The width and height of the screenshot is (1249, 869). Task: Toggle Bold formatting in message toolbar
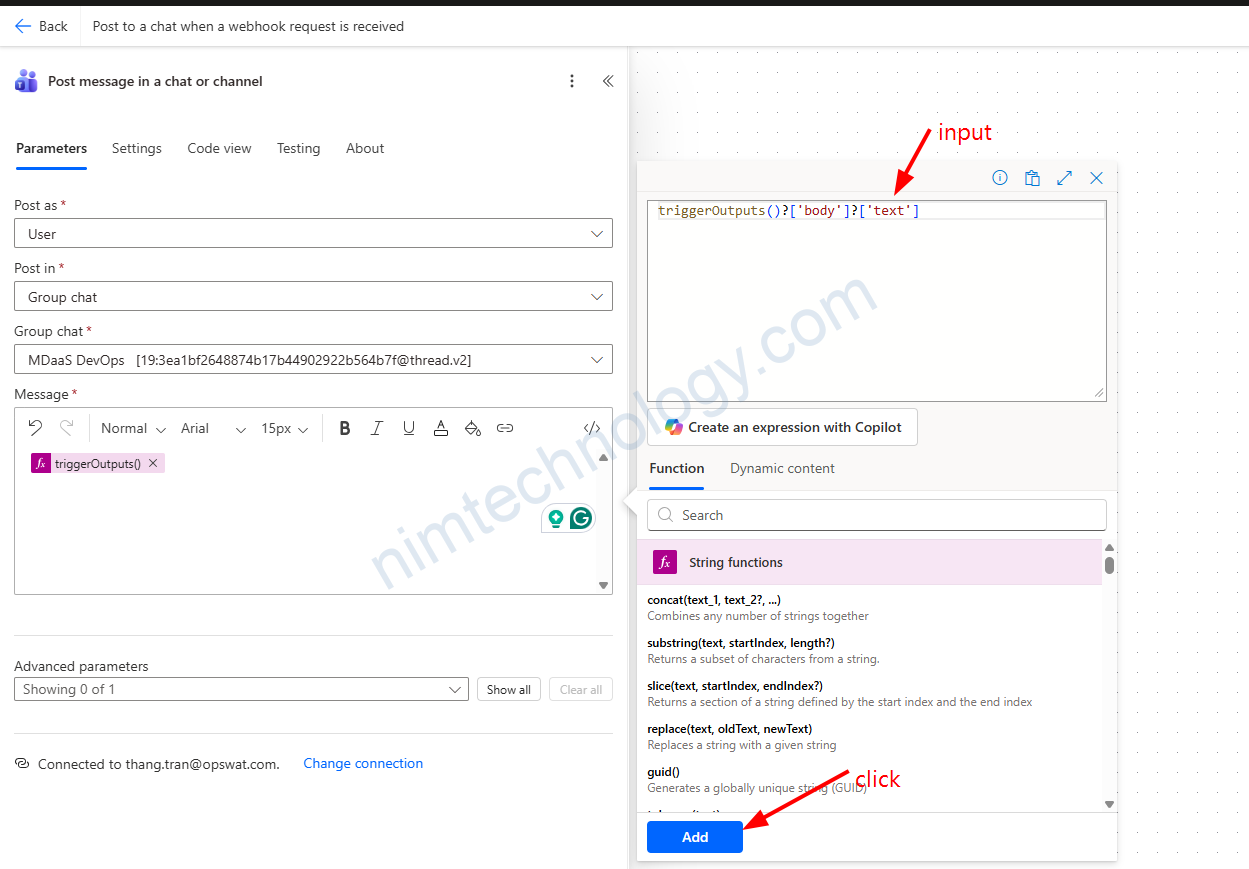tap(345, 428)
